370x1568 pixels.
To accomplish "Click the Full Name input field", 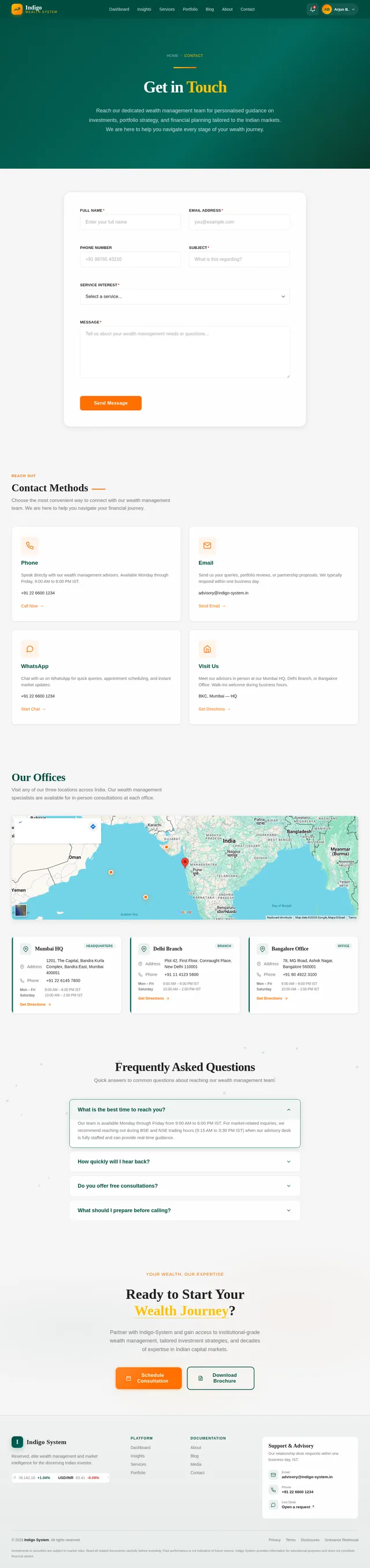I will [x=131, y=222].
